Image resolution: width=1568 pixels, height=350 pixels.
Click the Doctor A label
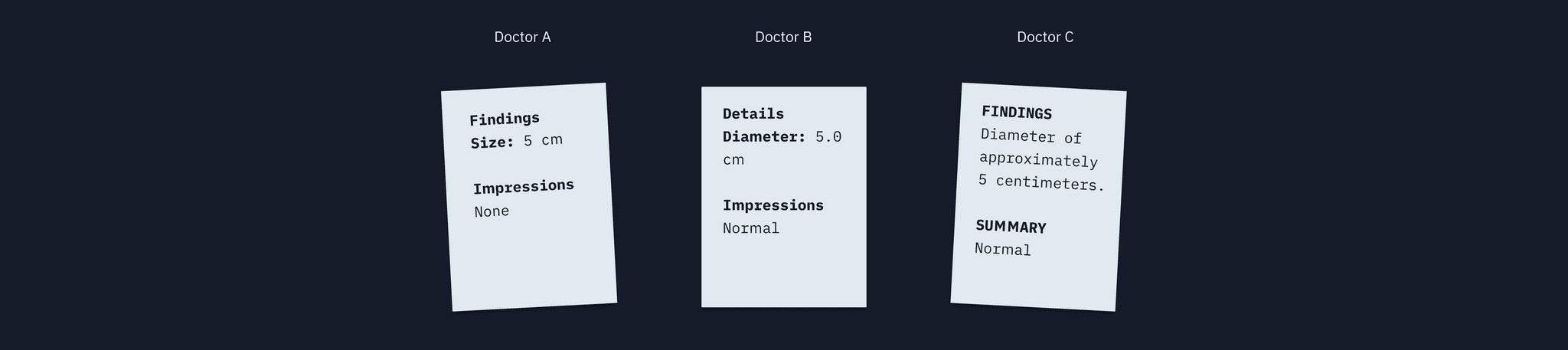(522, 37)
